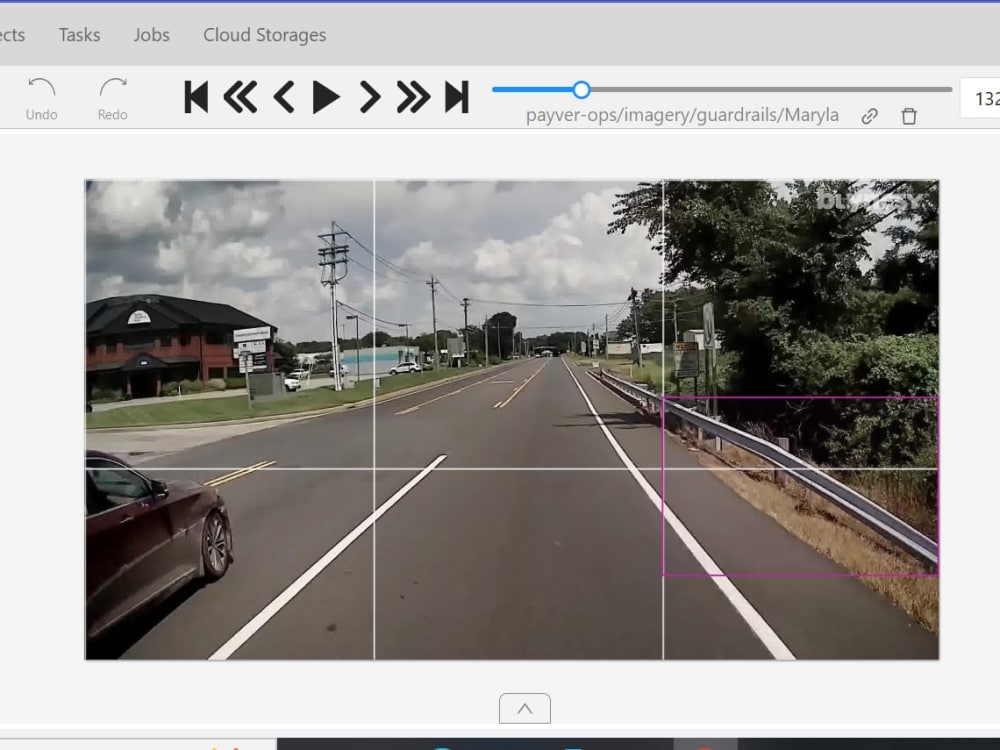Click the frame number input field
This screenshot has height=750, width=1000.
(980, 98)
